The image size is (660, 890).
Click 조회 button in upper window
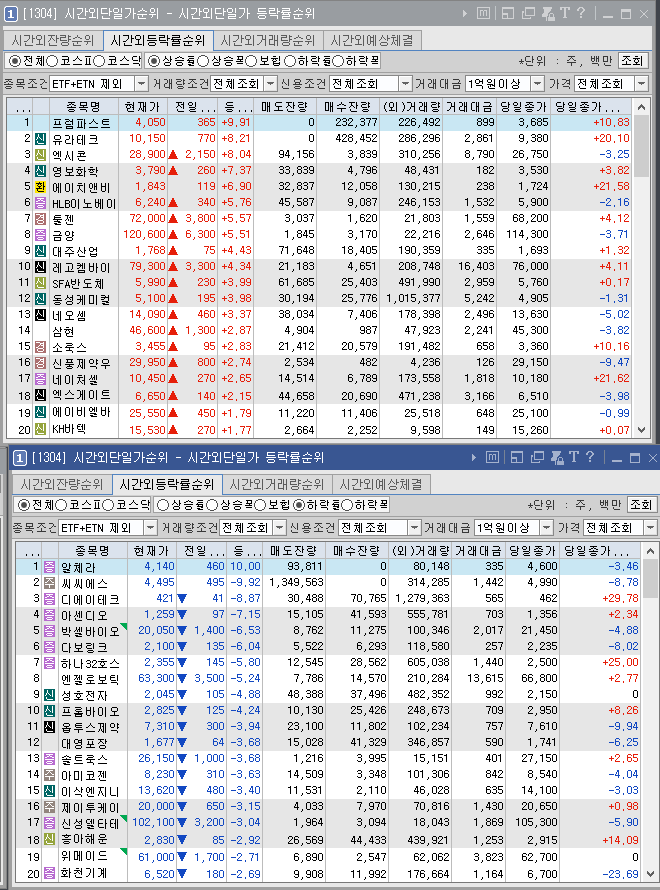(632, 61)
